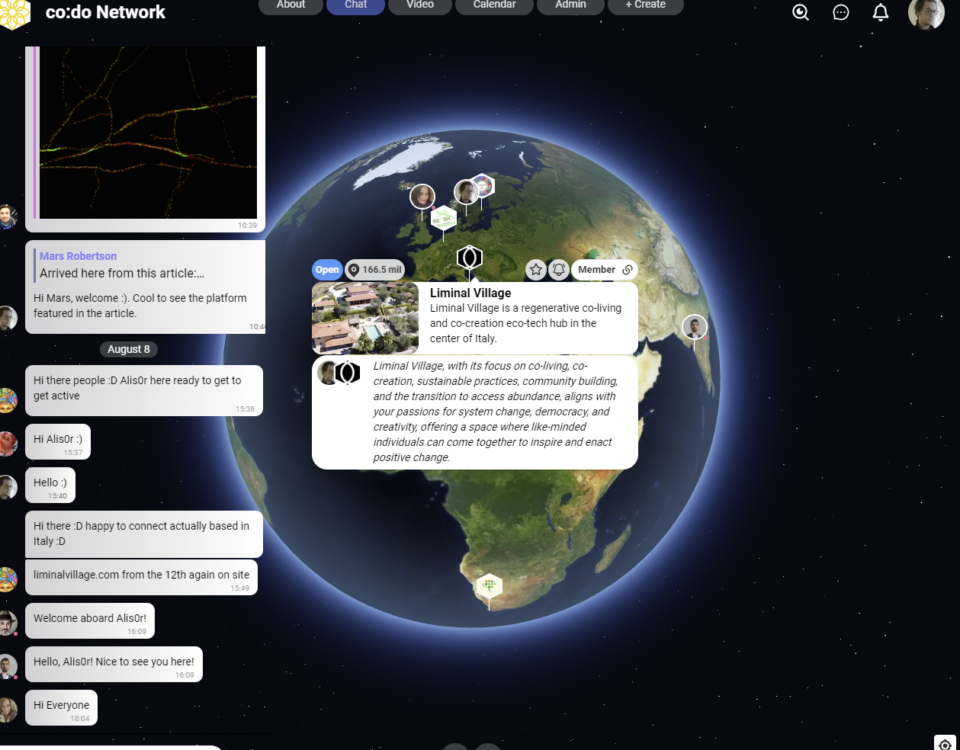Select the man's avatar pin over India
Viewport: 960px width, 750px height.
coord(694,327)
